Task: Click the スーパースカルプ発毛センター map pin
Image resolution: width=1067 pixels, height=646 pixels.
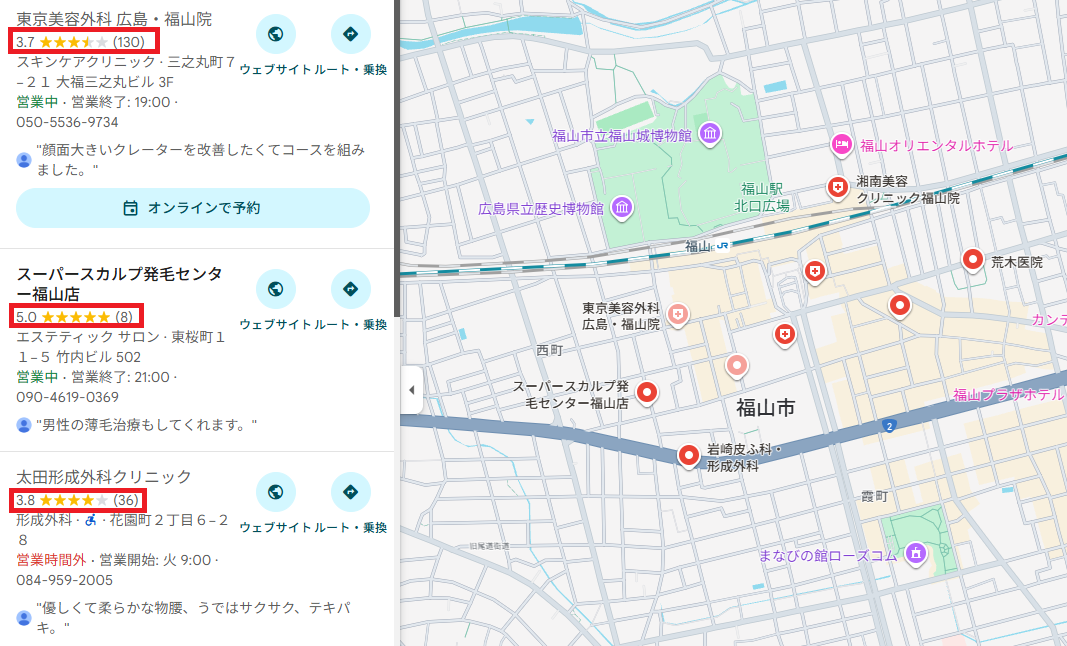Action: (647, 392)
